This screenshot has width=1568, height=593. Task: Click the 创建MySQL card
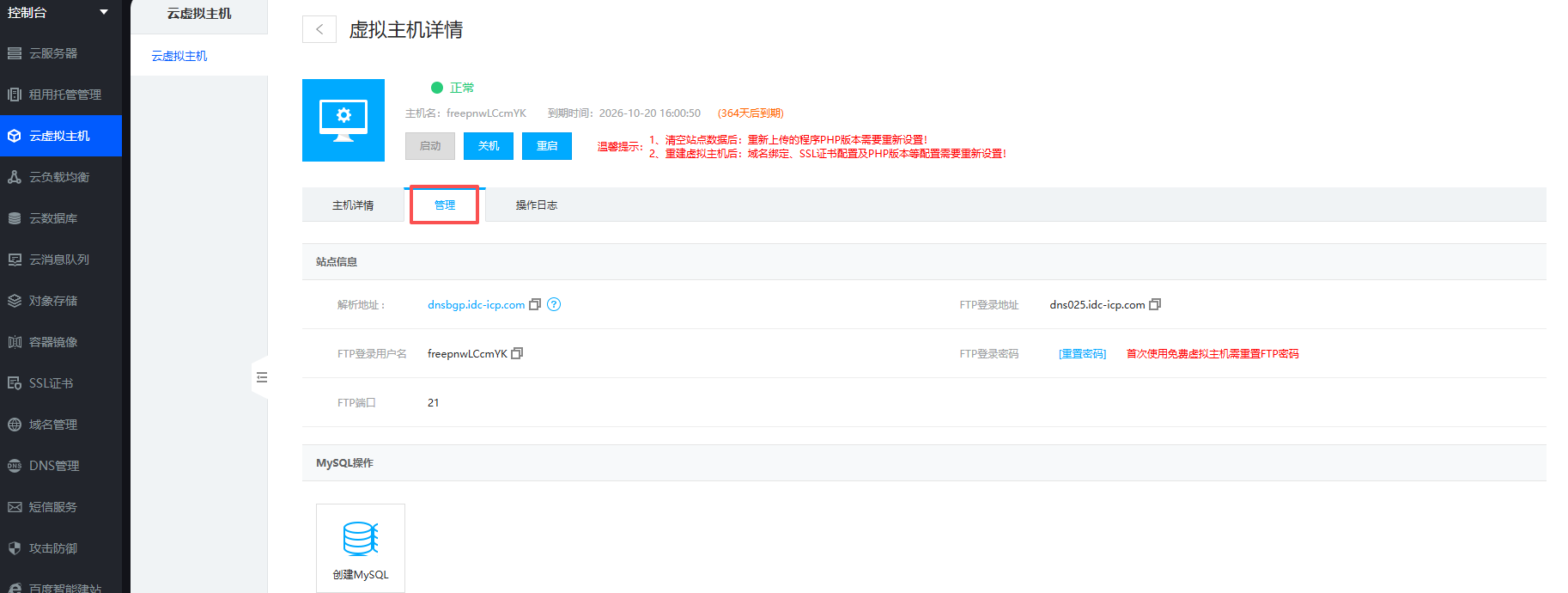361,548
